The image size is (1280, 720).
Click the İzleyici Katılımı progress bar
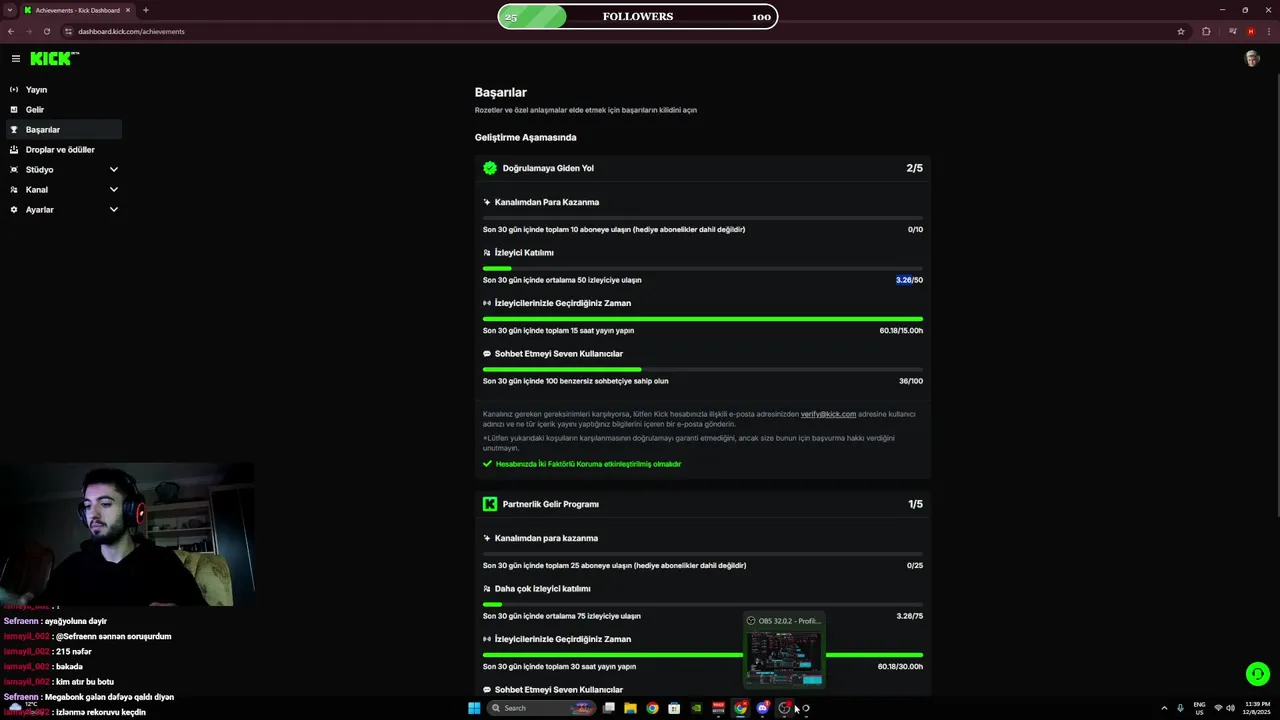point(703,268)
